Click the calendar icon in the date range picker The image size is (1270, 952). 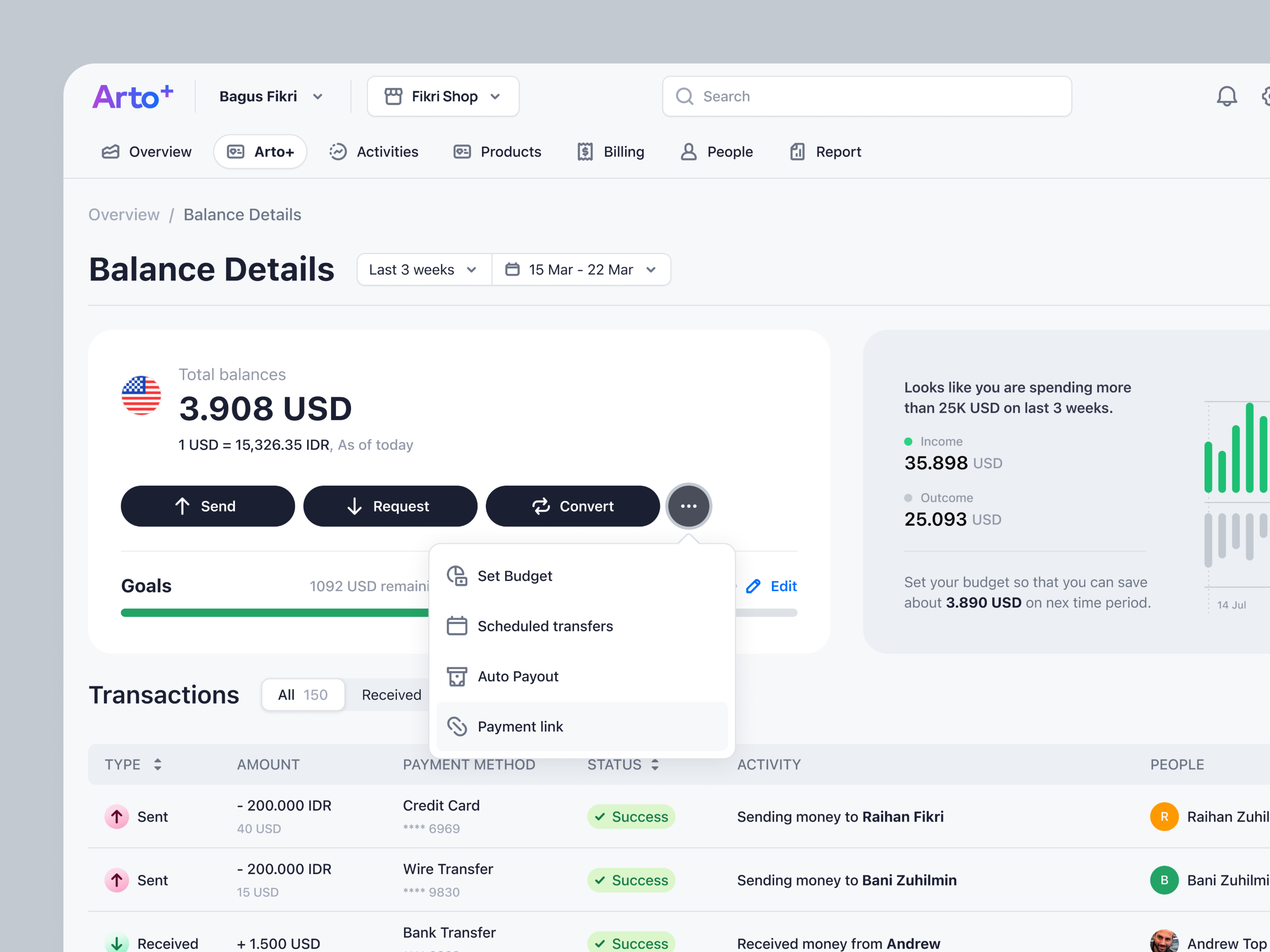click(x=513, y=269)
